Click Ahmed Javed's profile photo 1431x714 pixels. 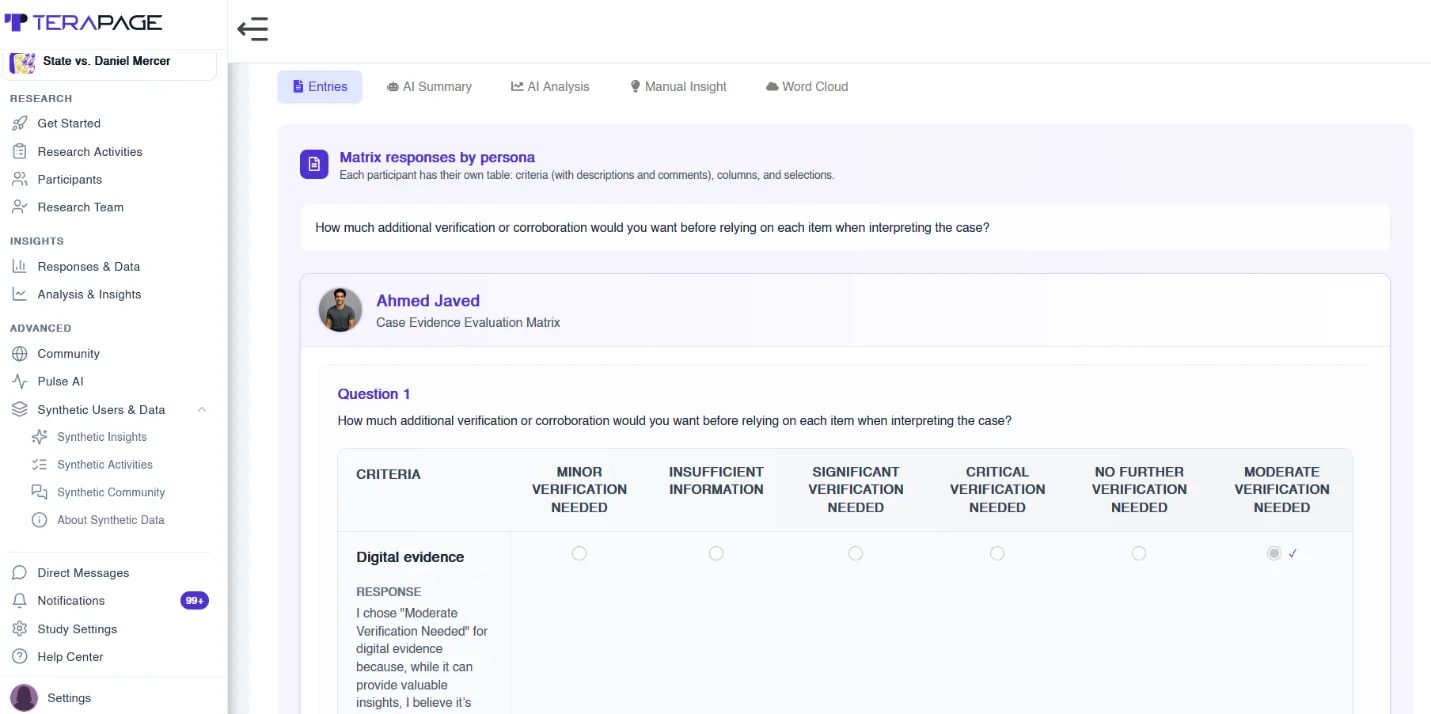(x=340, y=310)
